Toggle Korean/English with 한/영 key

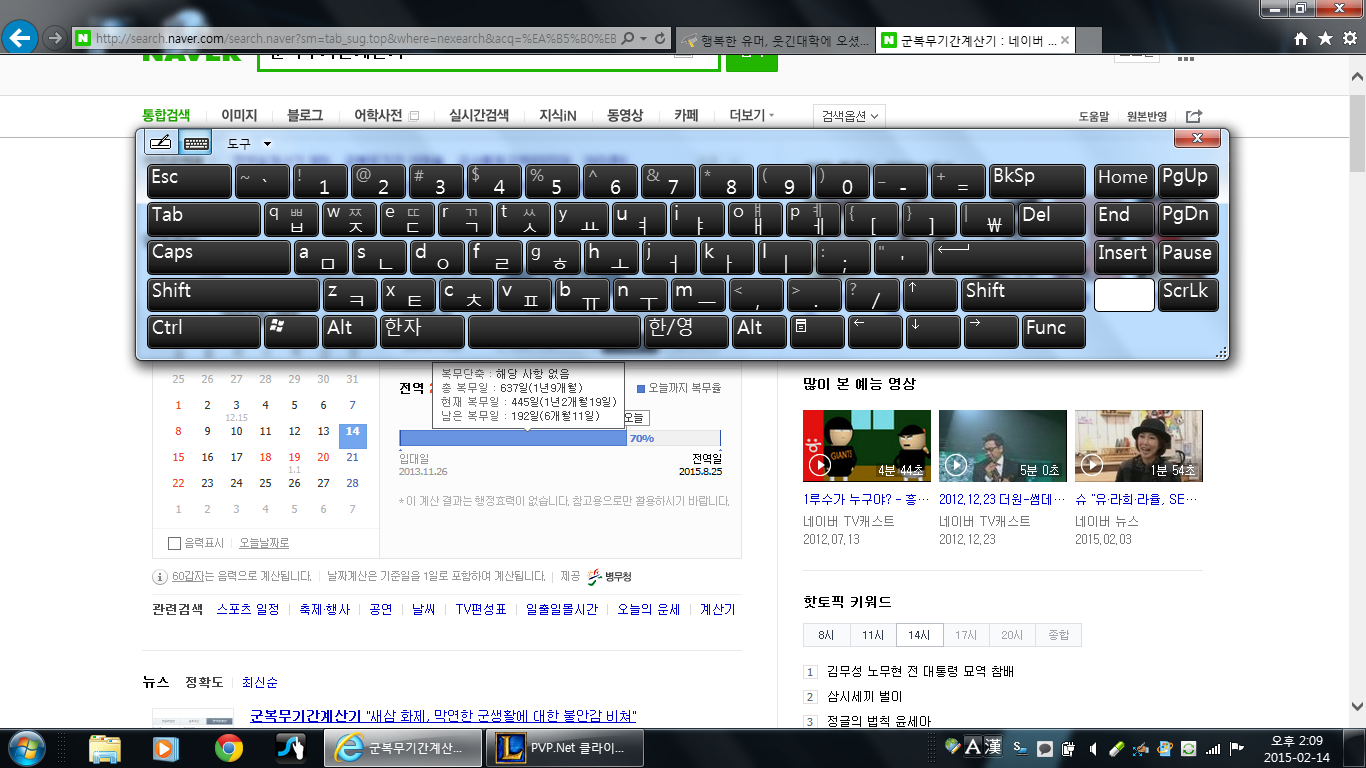pos(685,331)
